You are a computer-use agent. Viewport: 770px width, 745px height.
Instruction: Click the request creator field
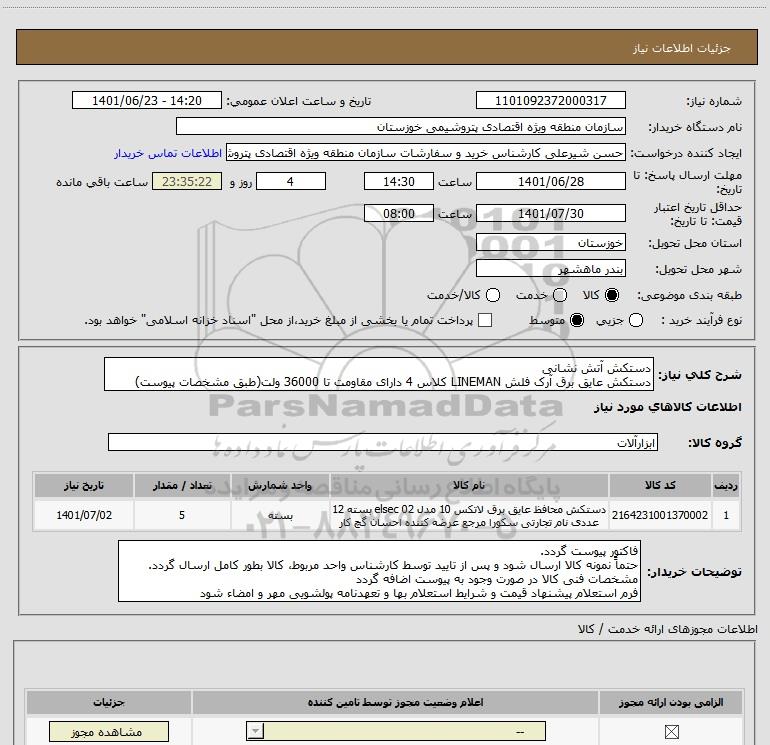[426, 153]
